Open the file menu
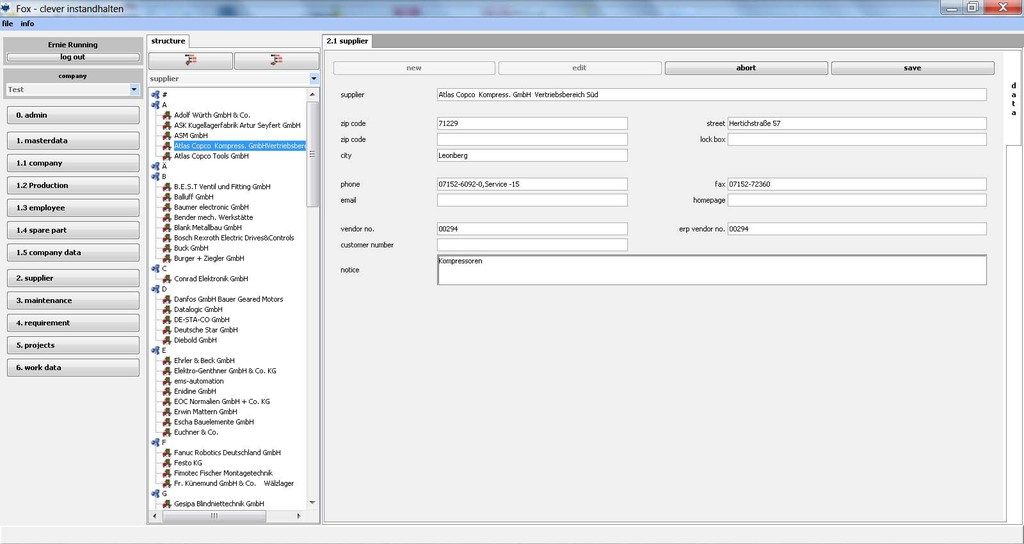Image resolution: width=1024 pixels, height=544 pixels. pos(7,23)
